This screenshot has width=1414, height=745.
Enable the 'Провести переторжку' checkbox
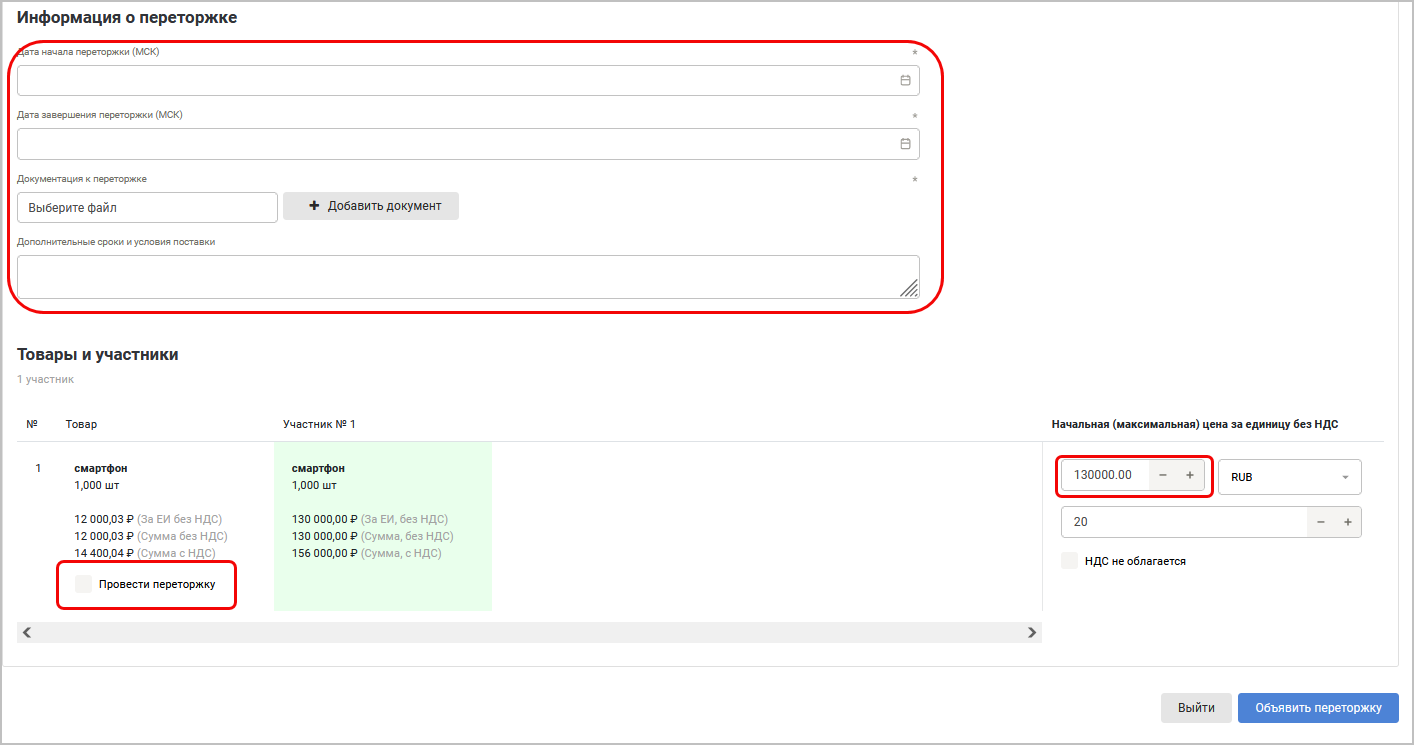[84, 584]
